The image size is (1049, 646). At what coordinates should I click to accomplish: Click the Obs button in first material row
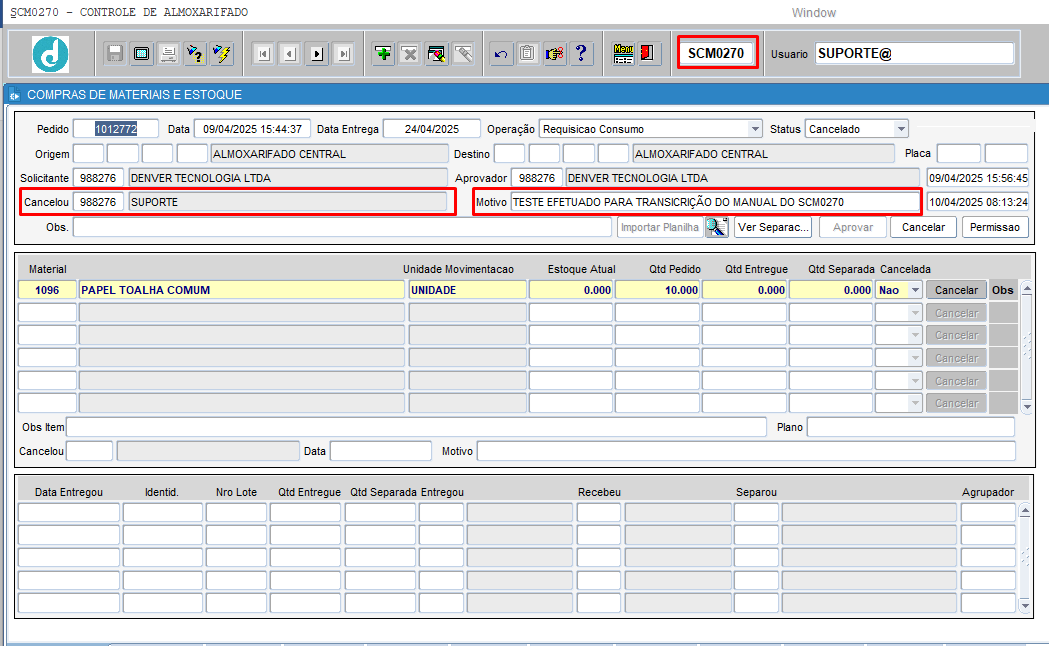[x=1002, y=290]
